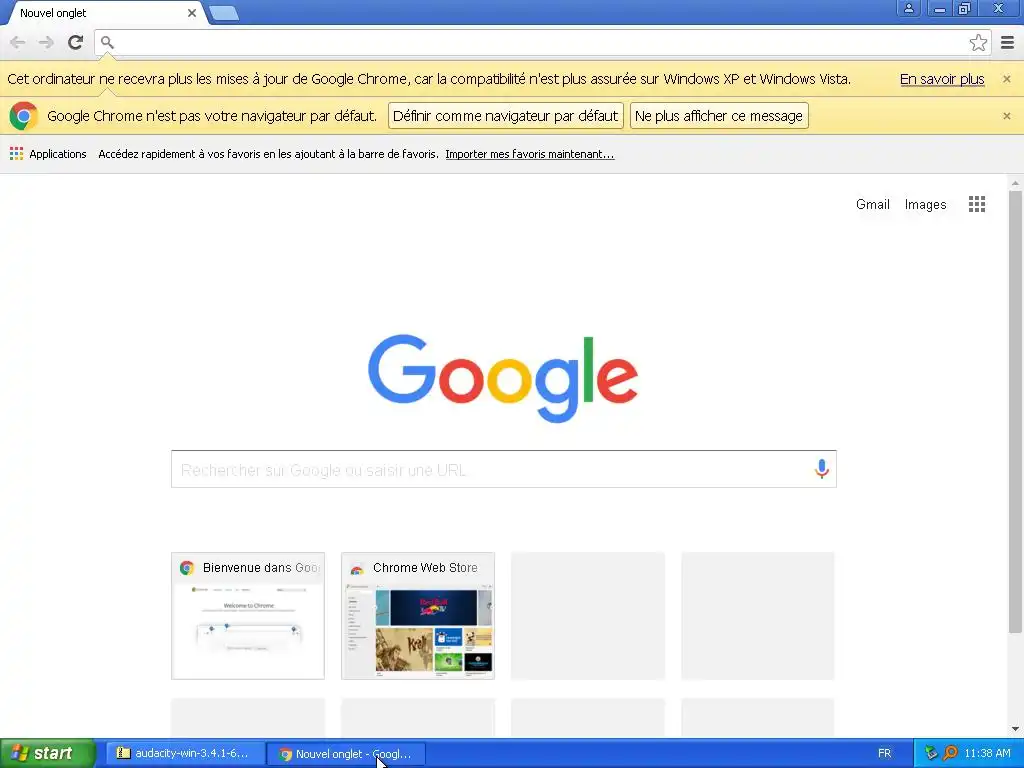Click the magnifier tray icon
This screenshot has height=768, width=1024.
[950, 753]
